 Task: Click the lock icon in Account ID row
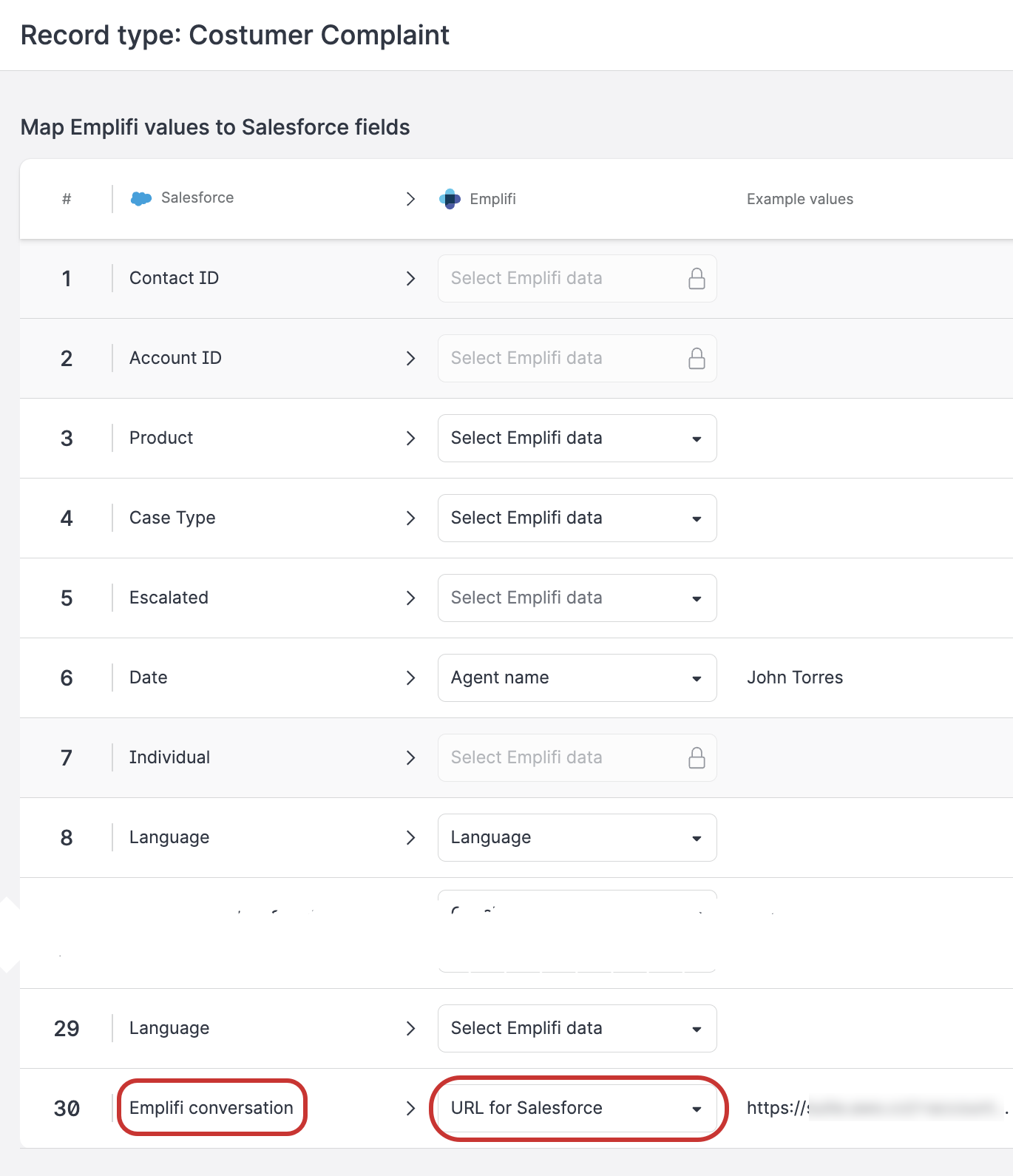click(697, 359)
